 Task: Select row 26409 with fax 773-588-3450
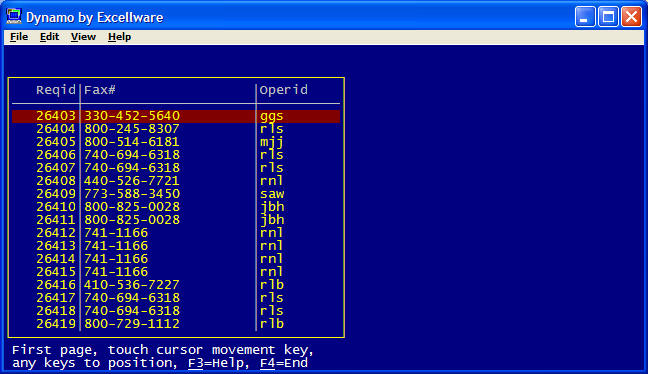click(x=176, y=194)
